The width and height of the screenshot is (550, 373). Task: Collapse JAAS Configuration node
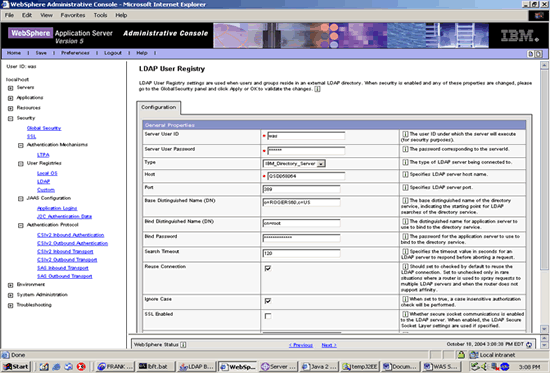[x=21, y=199]
